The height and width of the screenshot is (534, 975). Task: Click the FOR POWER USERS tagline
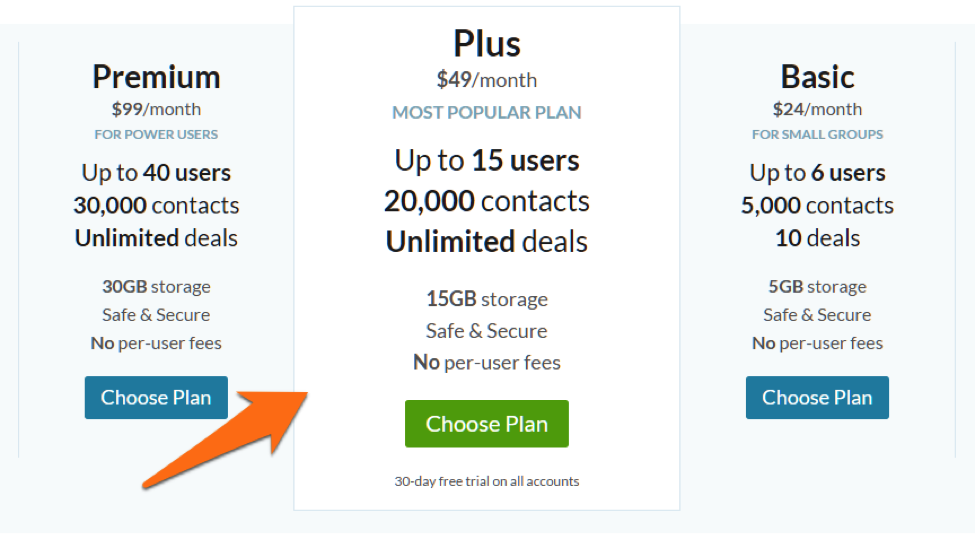pyautogui.click(x=156, y=134)
